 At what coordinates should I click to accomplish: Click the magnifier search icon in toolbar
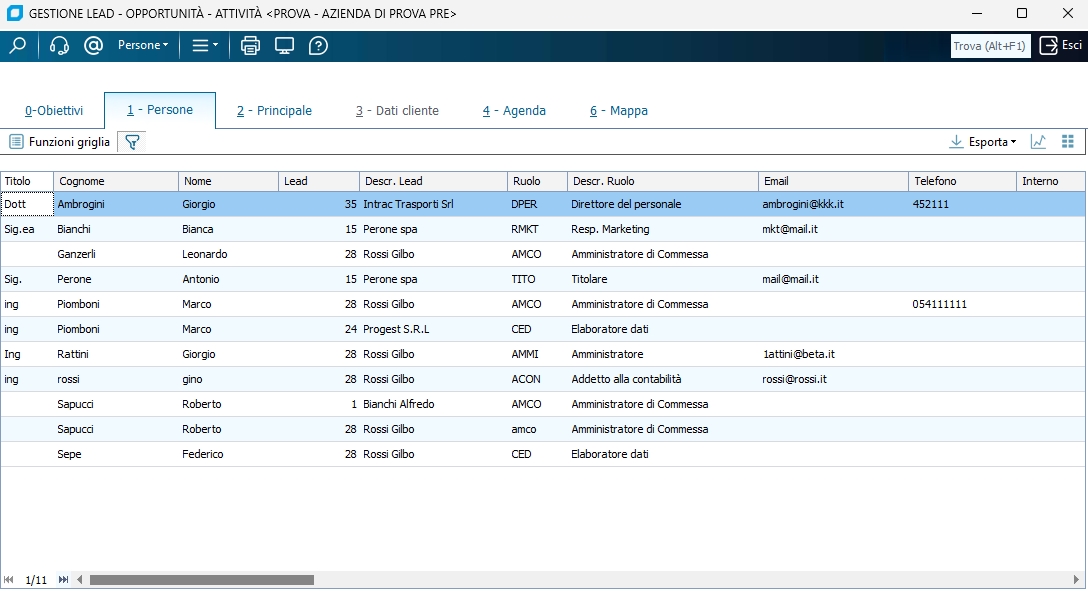[x=17, y=45]
